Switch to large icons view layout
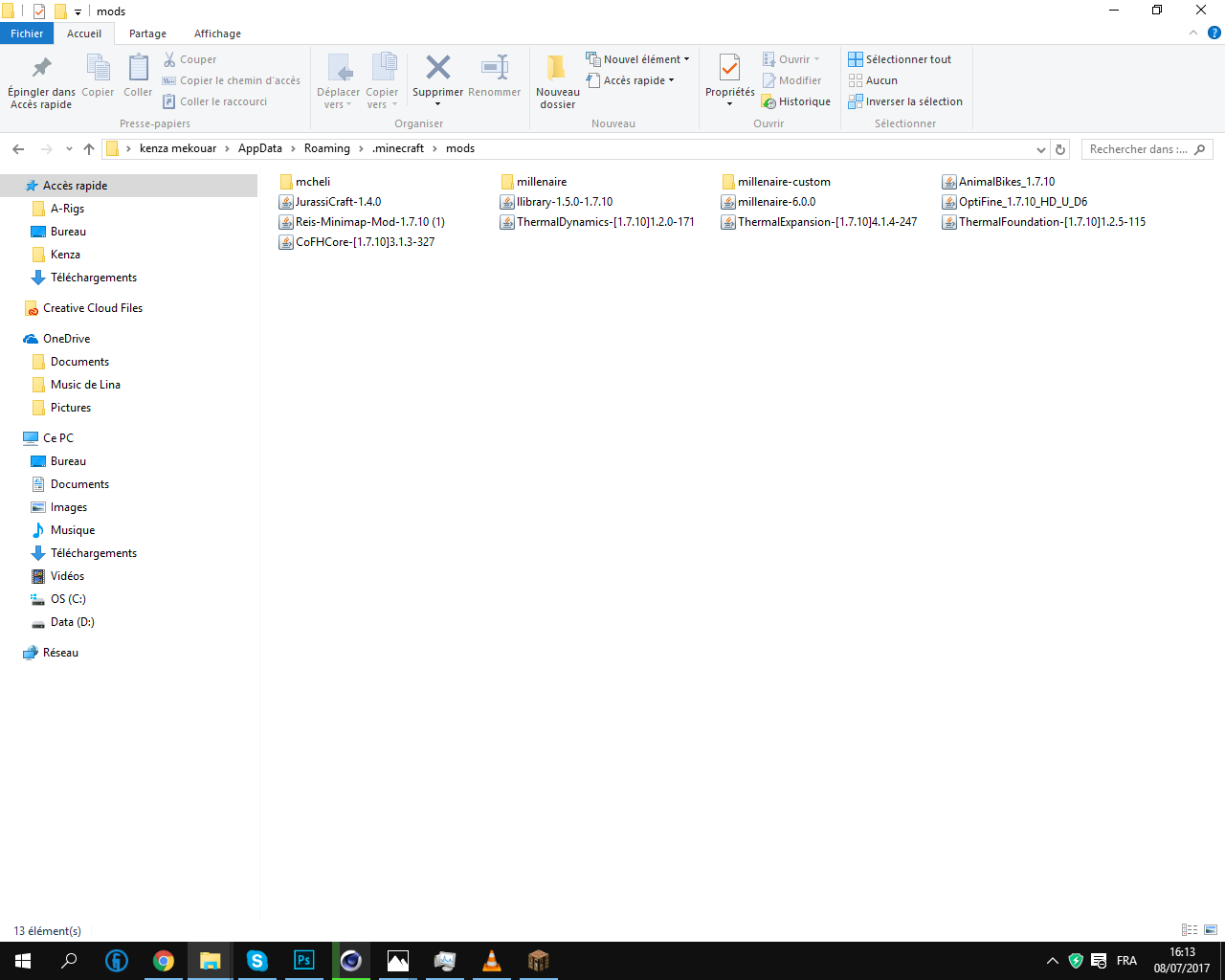Screen dimensions: 1225x980 pyautogui.click(x=1211, y=929)
